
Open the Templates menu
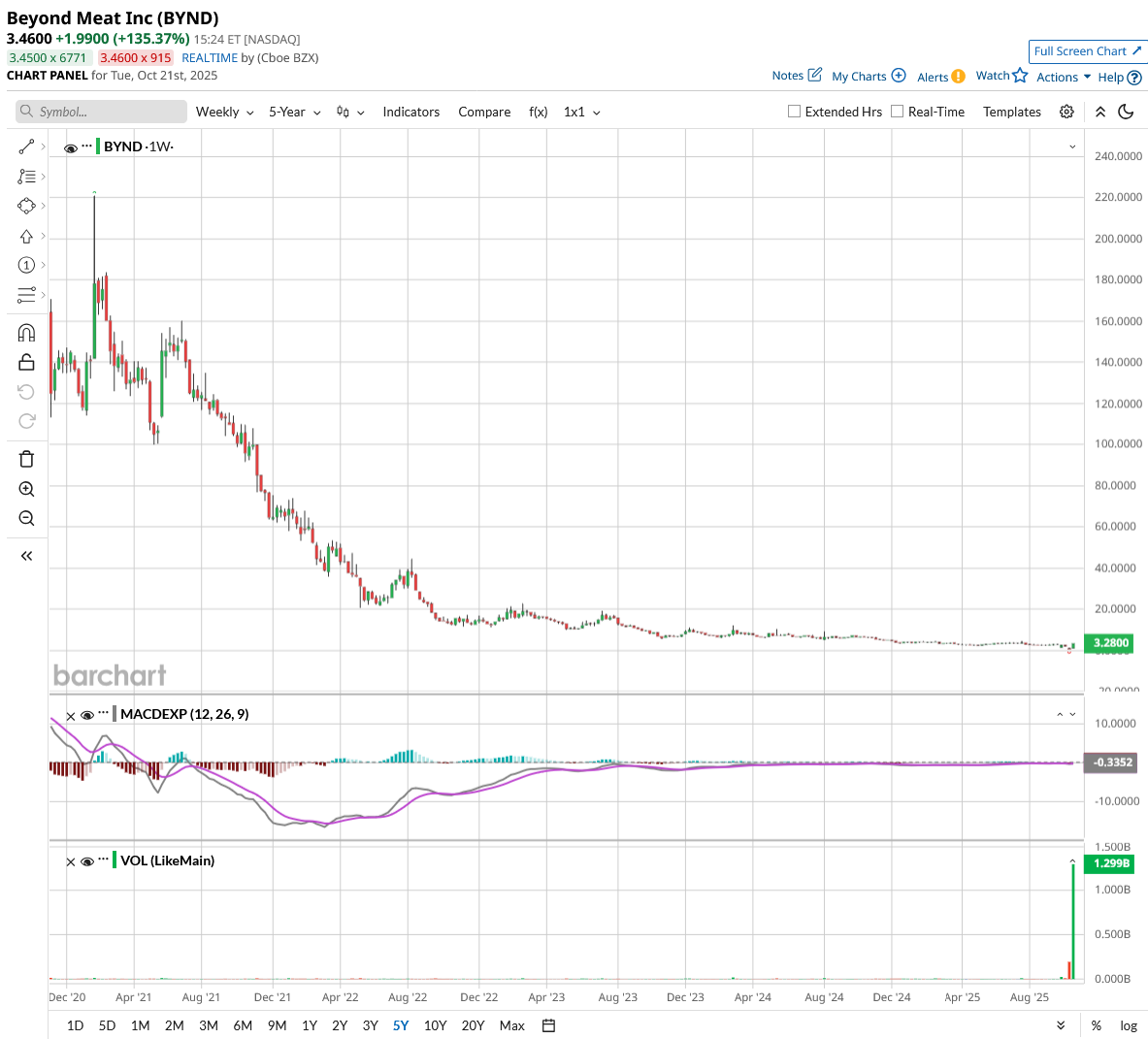click(x=1012, y=112)
